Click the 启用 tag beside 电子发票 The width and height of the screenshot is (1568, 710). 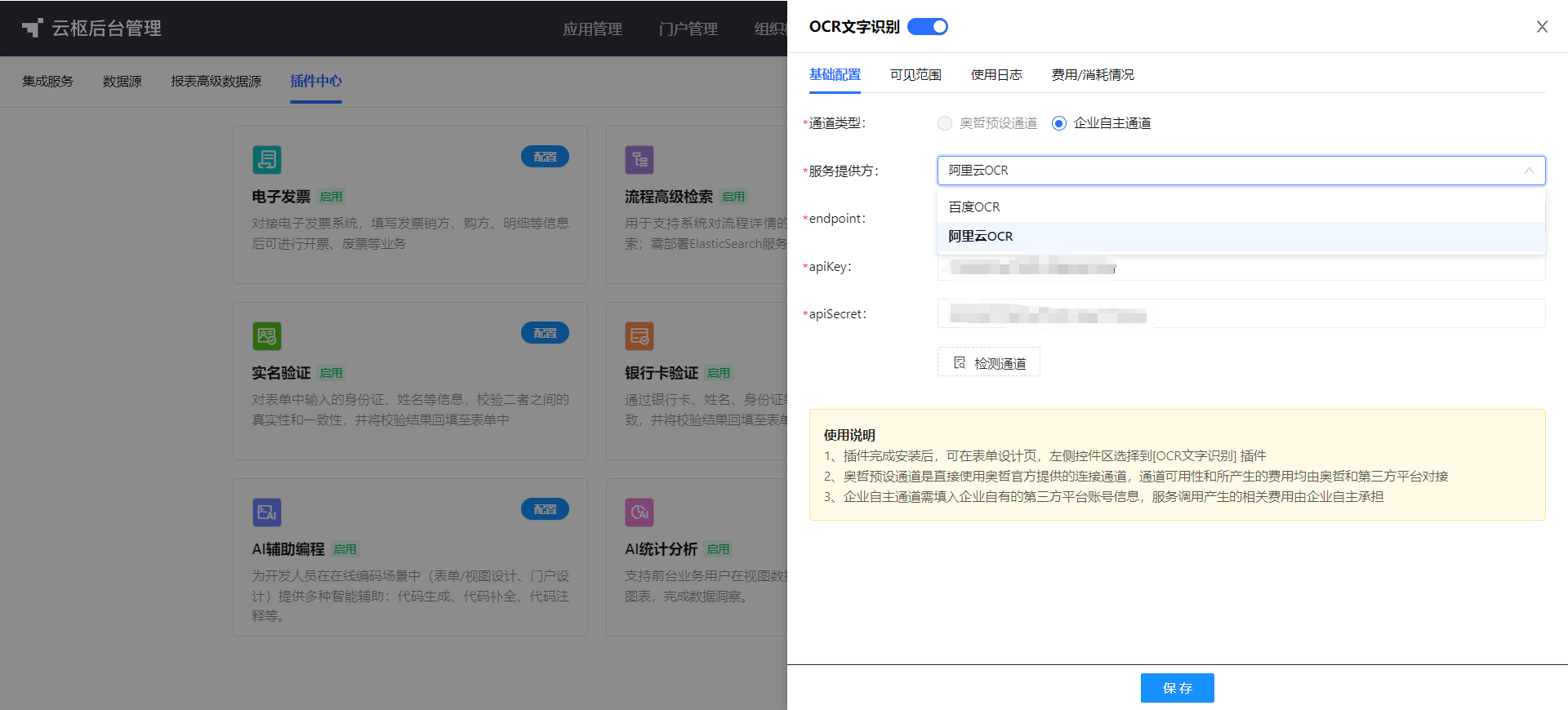[x=331, y=197]
